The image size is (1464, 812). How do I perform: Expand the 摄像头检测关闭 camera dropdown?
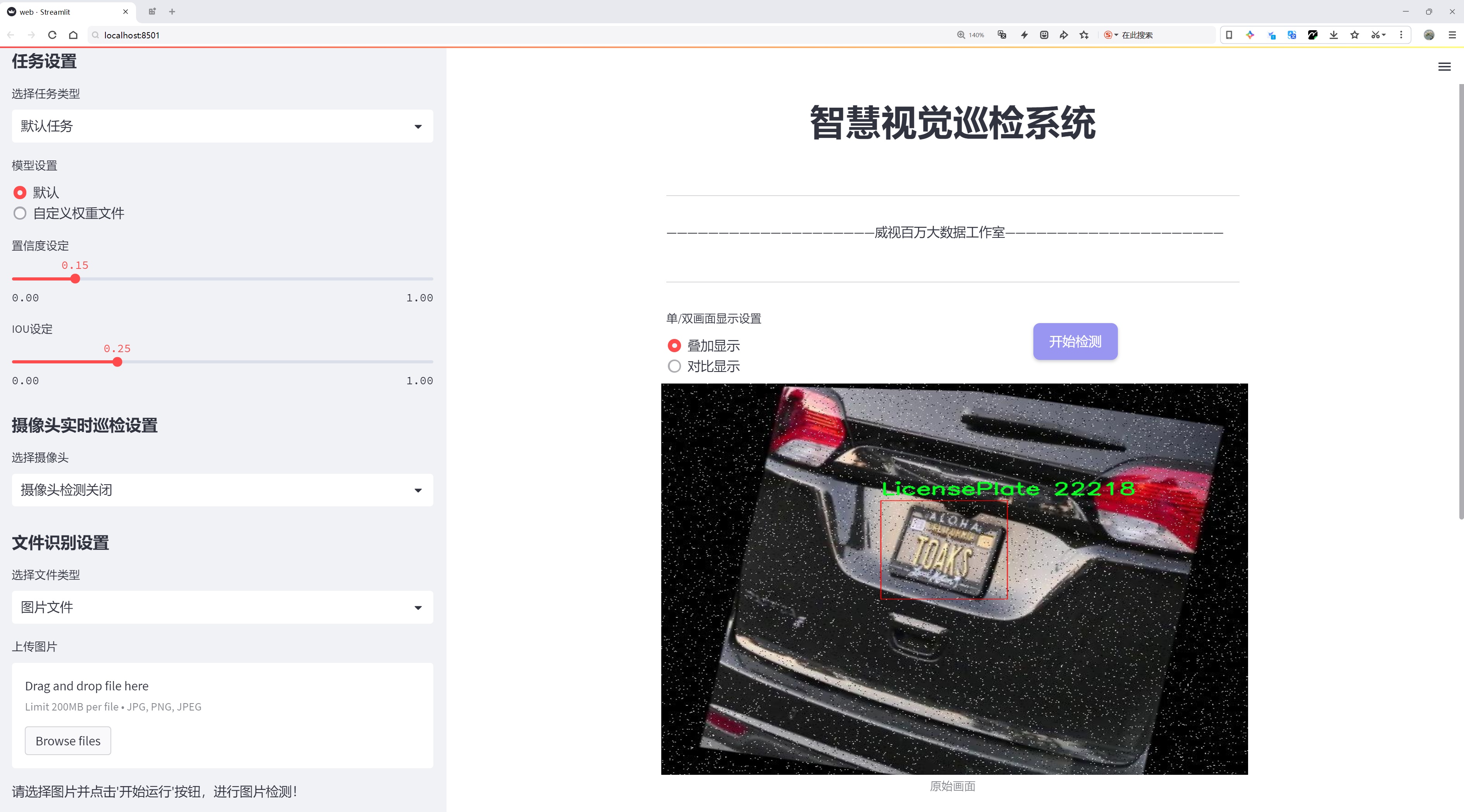pos(222,490)
